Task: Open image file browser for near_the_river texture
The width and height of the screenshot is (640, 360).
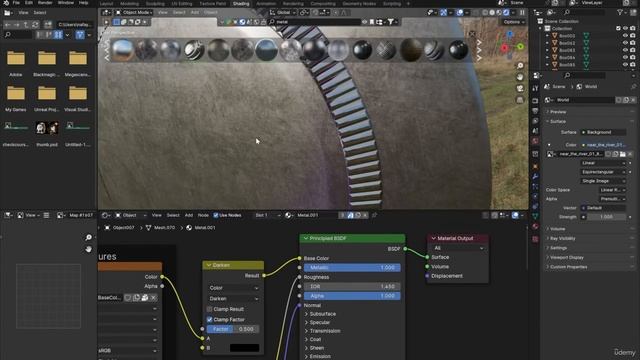Action: pyautogui.click(x=622, y=154)
